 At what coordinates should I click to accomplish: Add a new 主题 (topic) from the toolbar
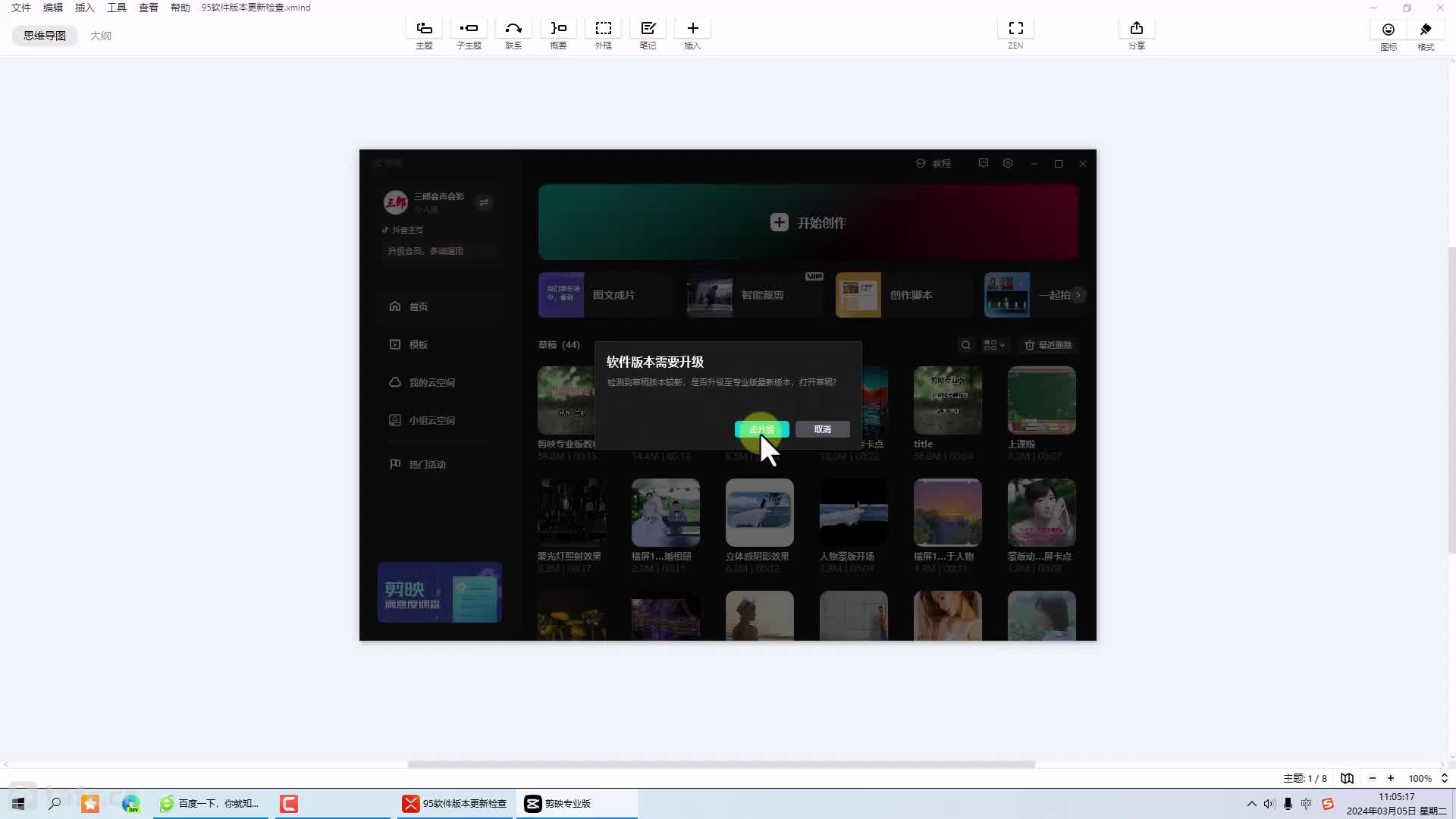point(424,34)
